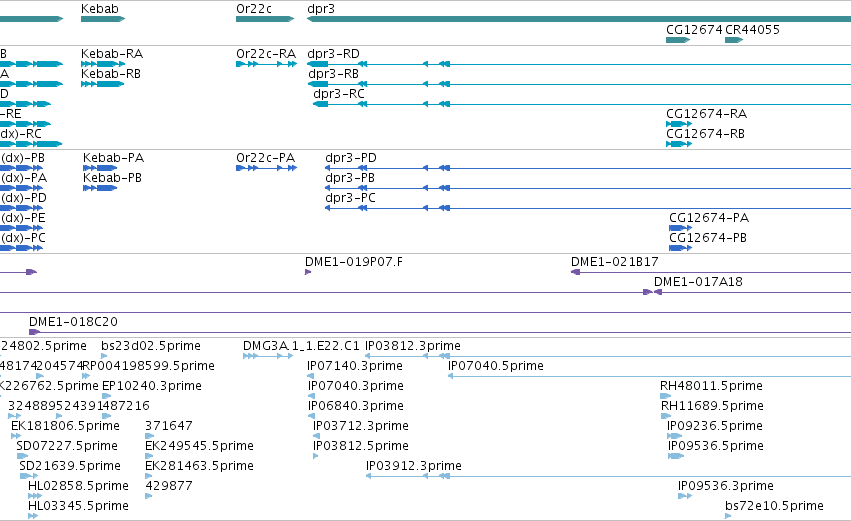Select the DME1-018C20 clone label
851x521 pixels.
(73, 322)
